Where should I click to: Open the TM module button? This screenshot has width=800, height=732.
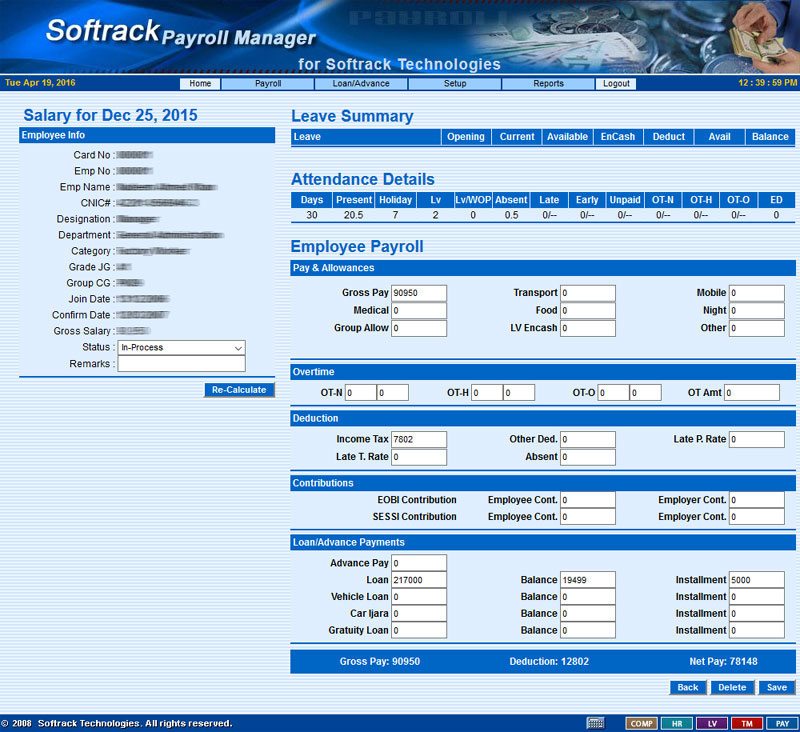[746, 723]
